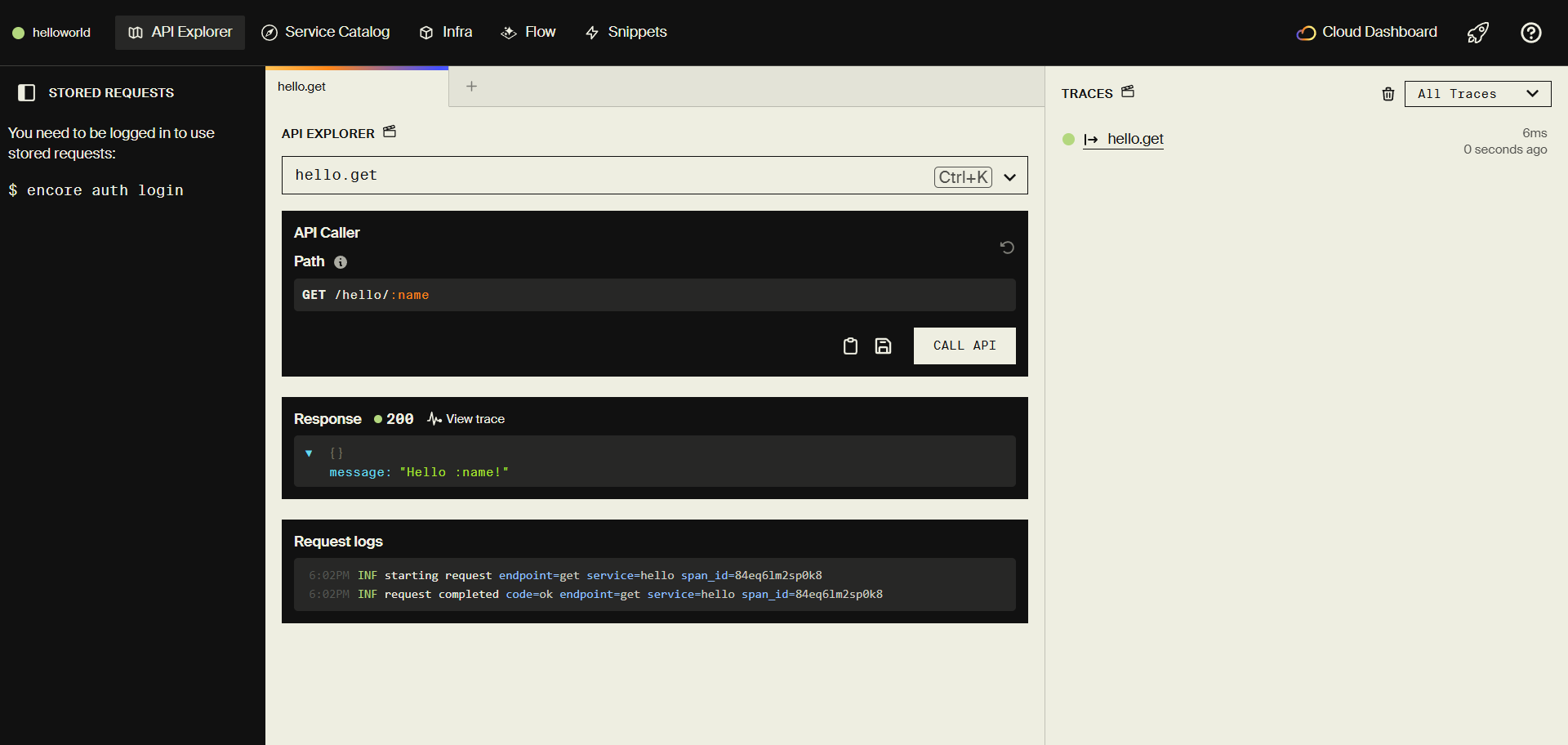Reset the API caller with undo icon
This screenshot has height=745, width=1568.
click(x=1007, y=248)
